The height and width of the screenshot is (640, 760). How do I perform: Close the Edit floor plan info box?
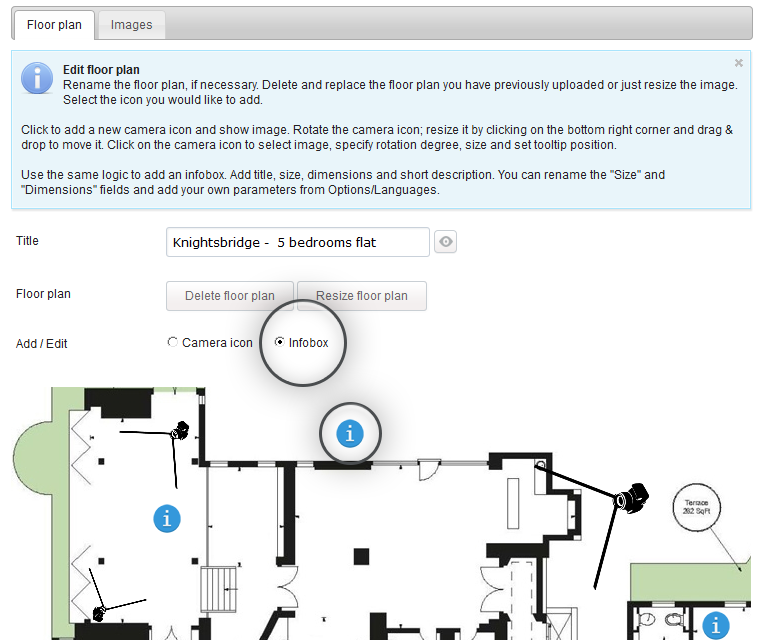(x=738, y=63)
